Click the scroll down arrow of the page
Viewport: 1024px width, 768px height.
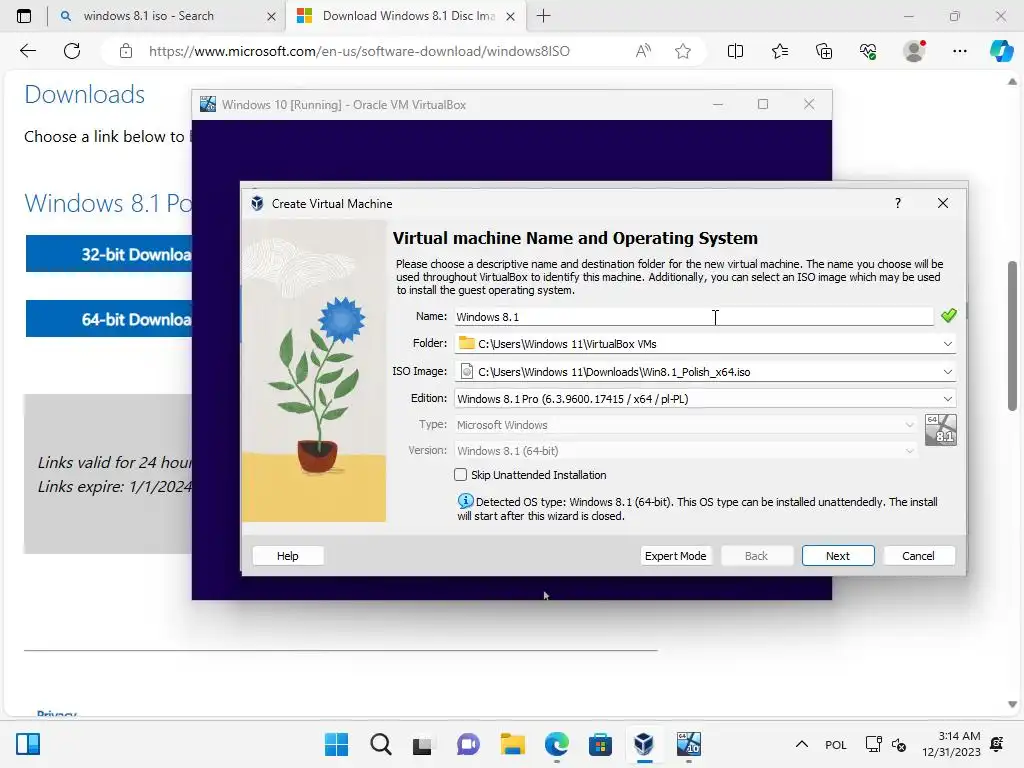pyautogui.click(x=1012, y=705)
